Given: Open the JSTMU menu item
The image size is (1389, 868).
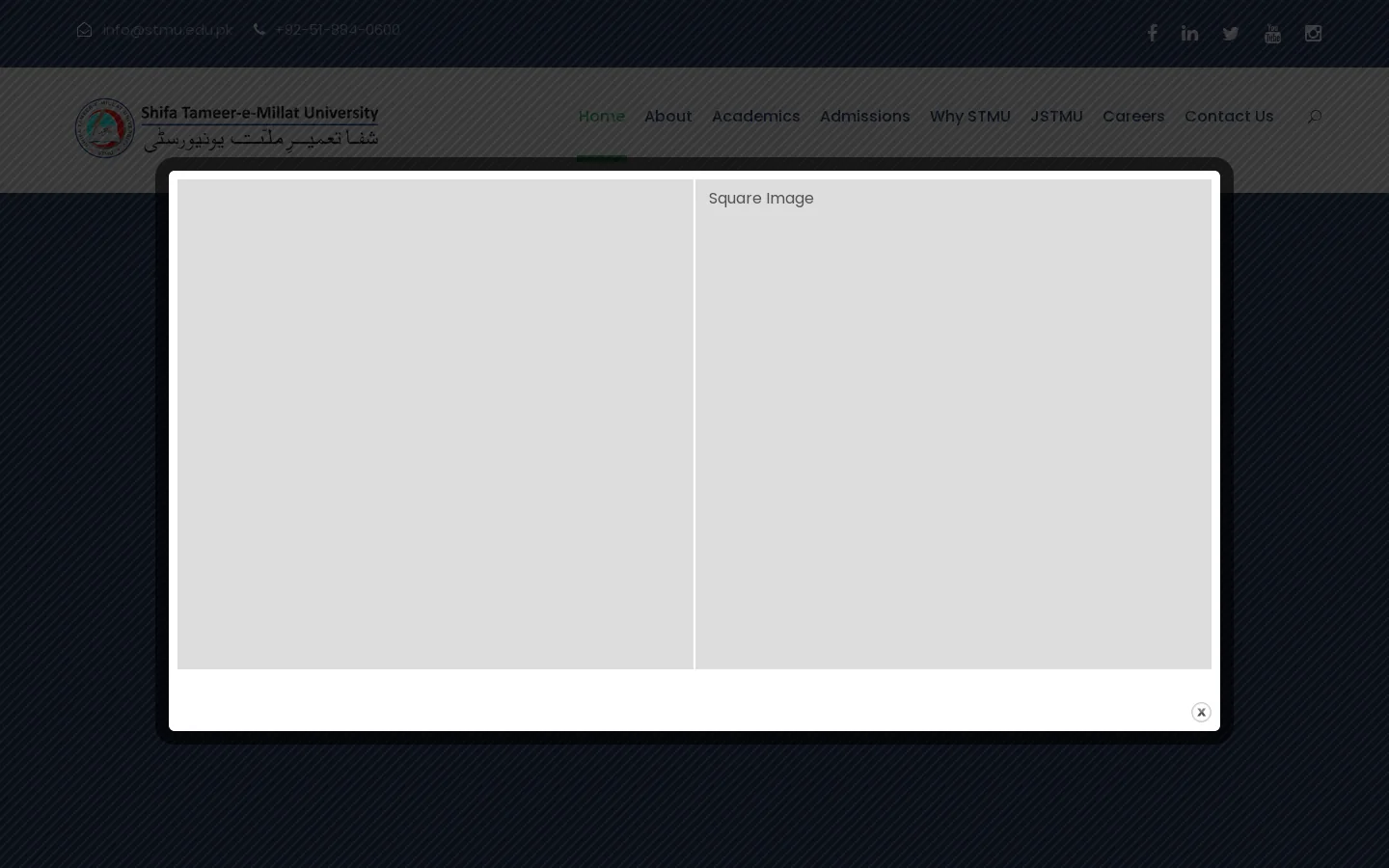Looking at the screenshot, I should [1056, 116].
